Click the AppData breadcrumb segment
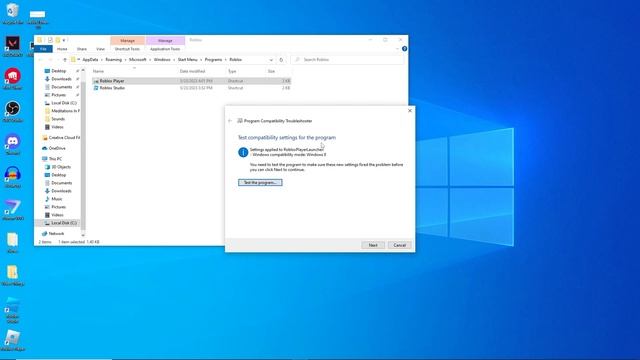Image resolution: width=640 pixels, height=360 pixels. (x=90, y=60)
